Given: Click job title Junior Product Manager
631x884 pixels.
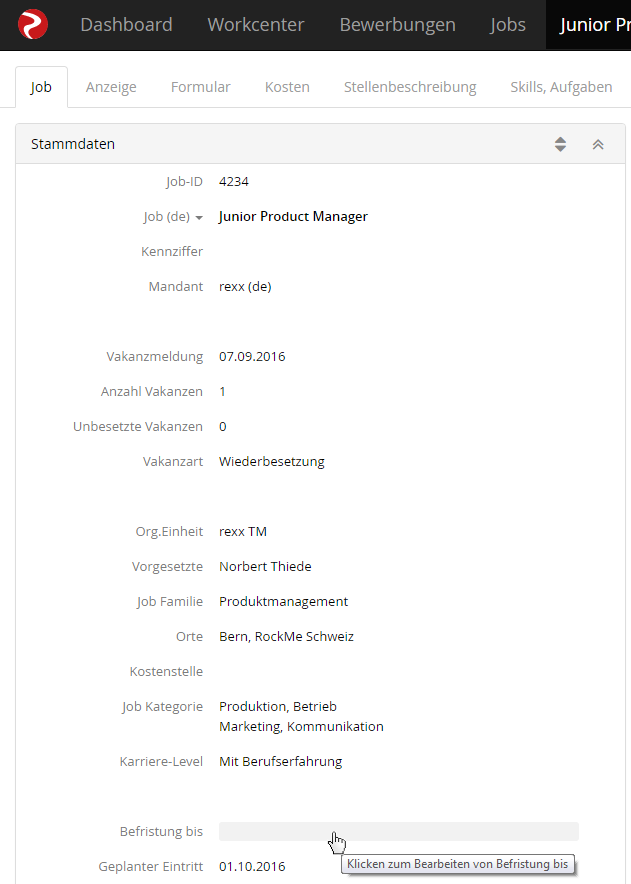Looking at the screenshot, I should (293, 216).
